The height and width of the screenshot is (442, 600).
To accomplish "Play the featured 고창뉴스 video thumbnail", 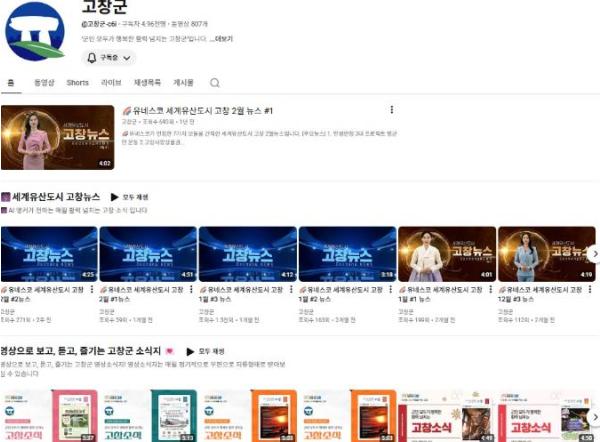I will [x=58, y=137].
